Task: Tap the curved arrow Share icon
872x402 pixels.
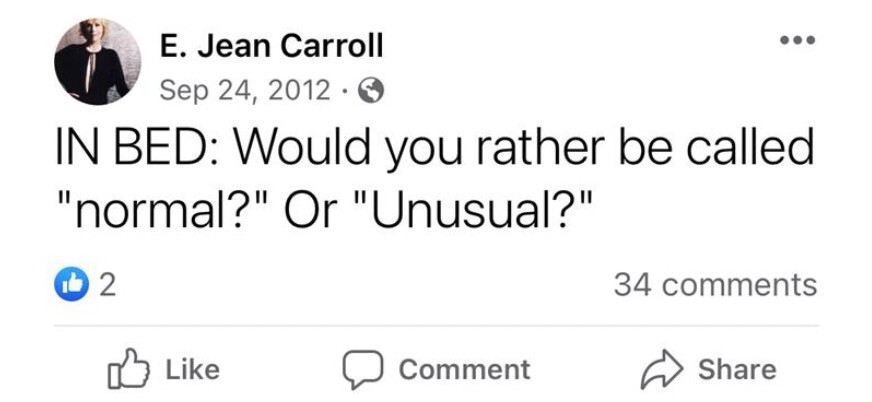Action: pos(662,370)
